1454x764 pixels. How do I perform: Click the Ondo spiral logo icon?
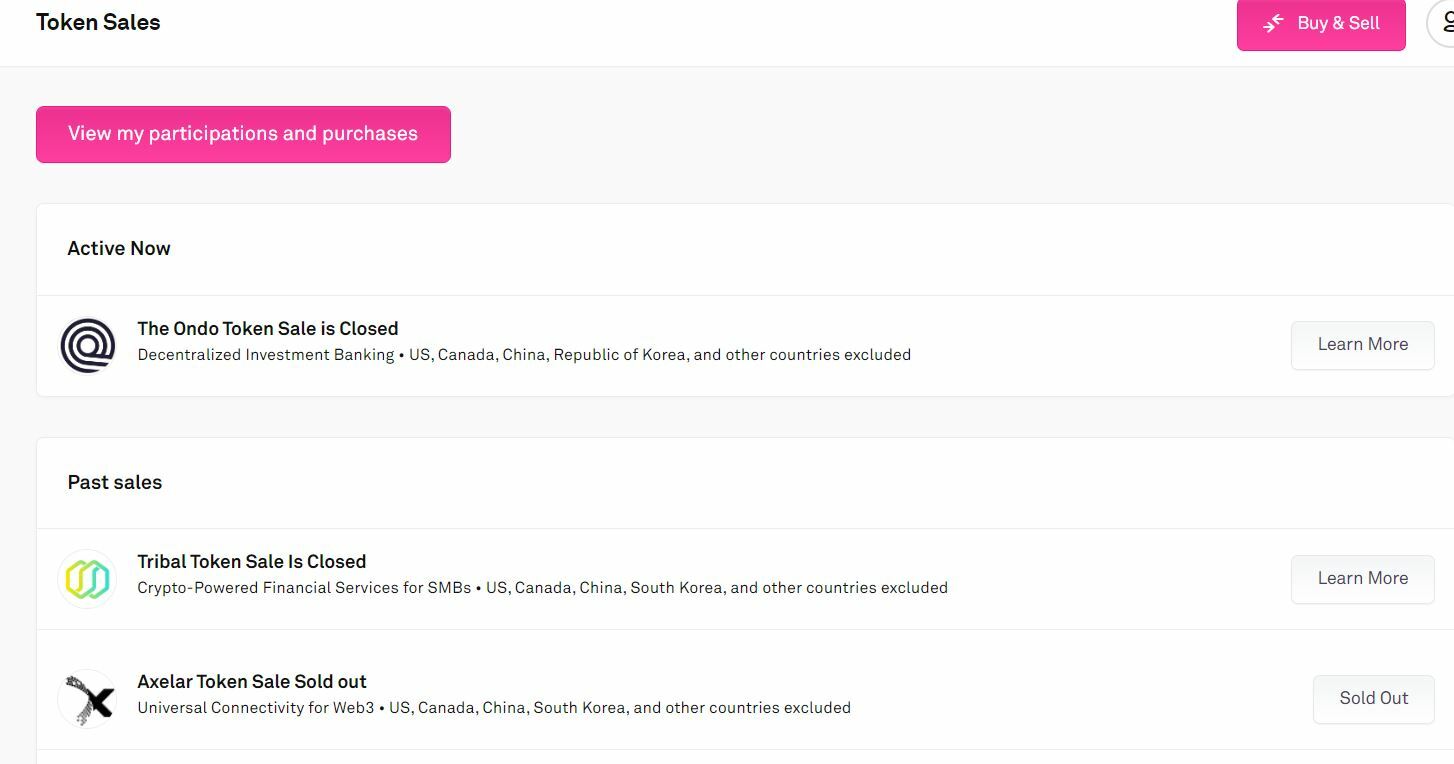pyautogui.click(x=88, y=345)
